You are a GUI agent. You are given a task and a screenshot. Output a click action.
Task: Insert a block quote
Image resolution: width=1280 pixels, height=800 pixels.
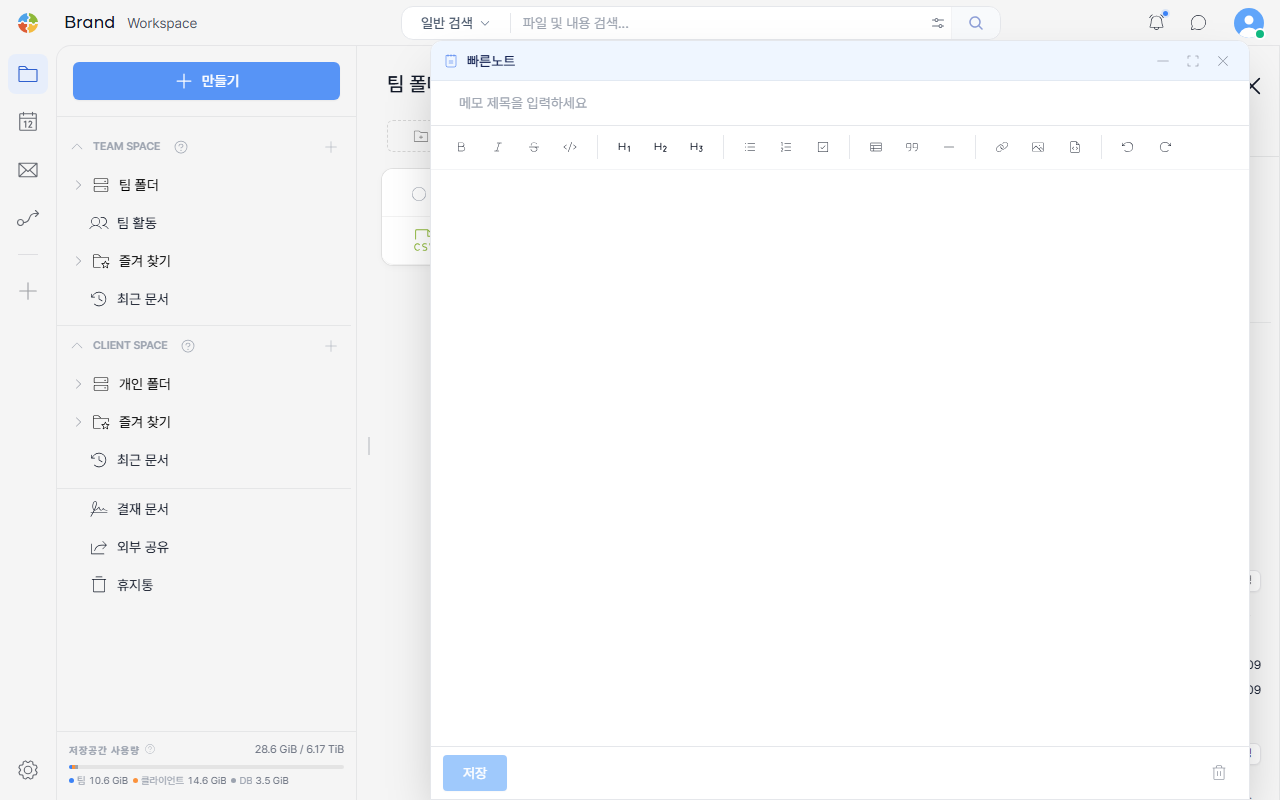click(x=912, y=147)
